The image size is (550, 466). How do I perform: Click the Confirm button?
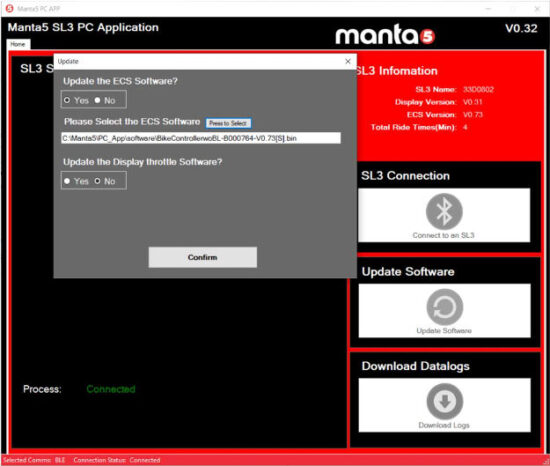tap(202, 257)
